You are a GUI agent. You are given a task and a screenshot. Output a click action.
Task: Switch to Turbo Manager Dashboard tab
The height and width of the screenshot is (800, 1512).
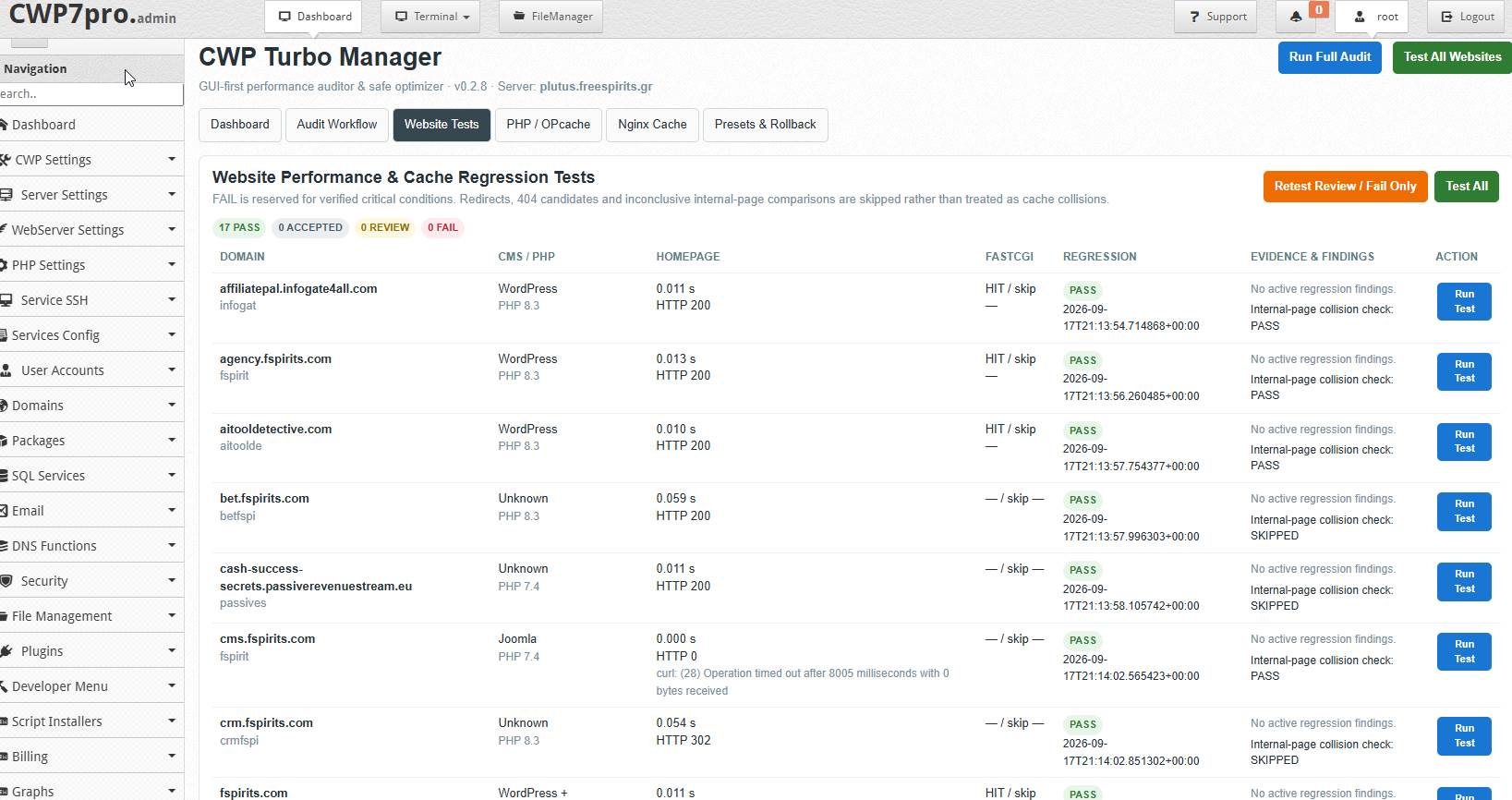click(240, 125)
